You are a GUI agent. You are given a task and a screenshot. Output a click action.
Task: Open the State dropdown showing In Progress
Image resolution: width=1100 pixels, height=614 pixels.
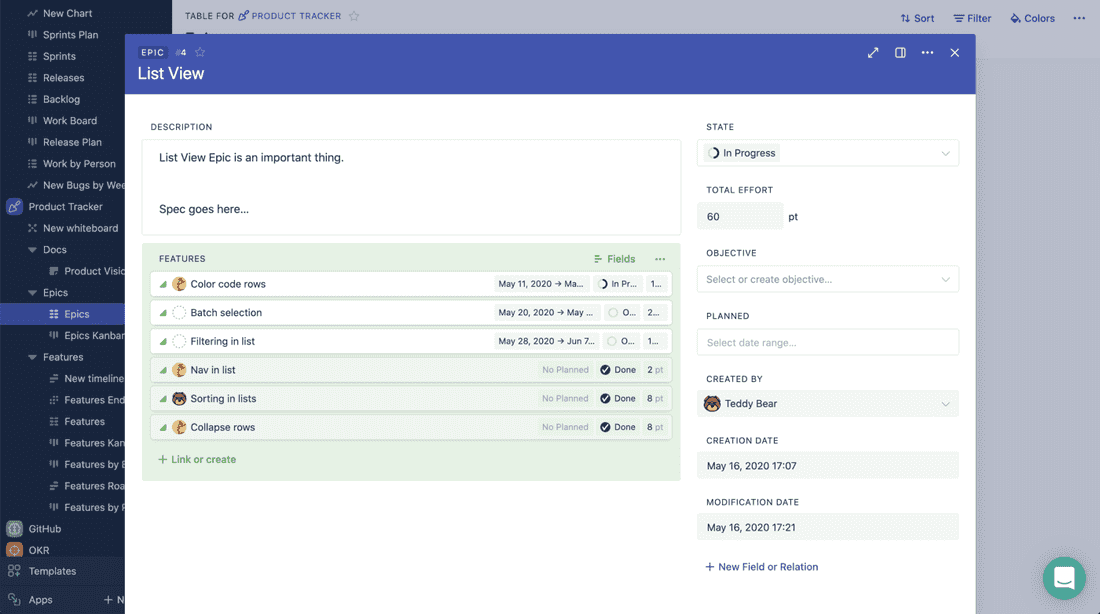(827, 153)
